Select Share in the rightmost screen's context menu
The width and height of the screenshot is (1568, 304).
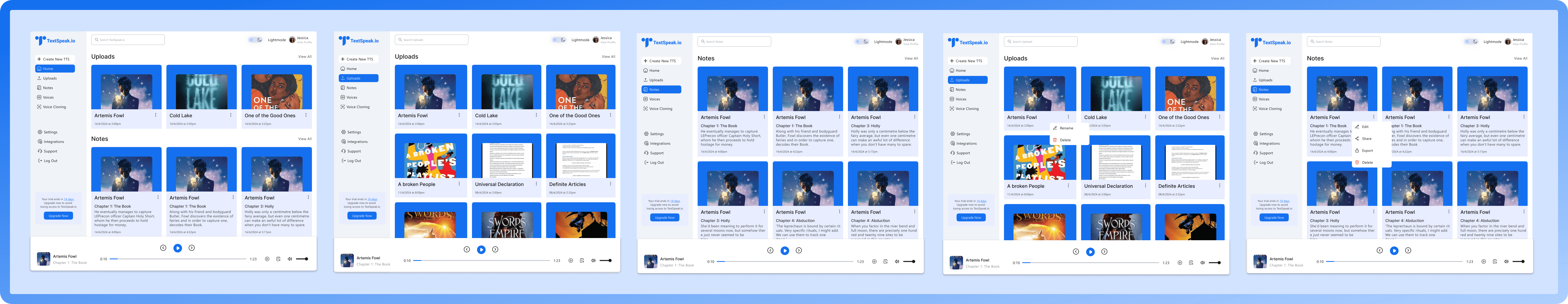[1367, 139]
